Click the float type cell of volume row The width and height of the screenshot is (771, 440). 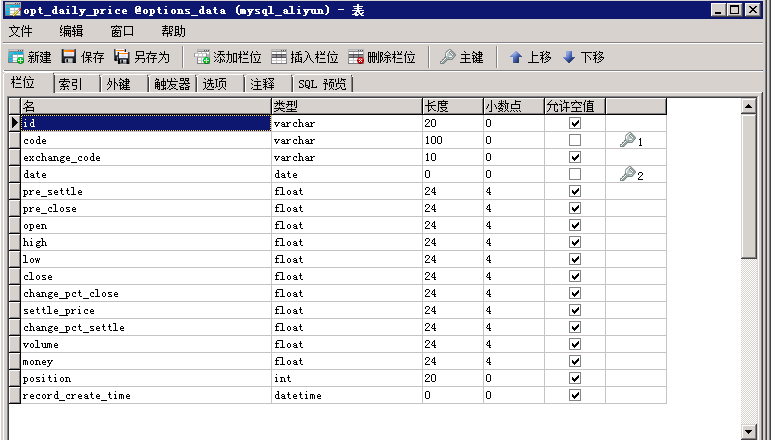point(347,345)
